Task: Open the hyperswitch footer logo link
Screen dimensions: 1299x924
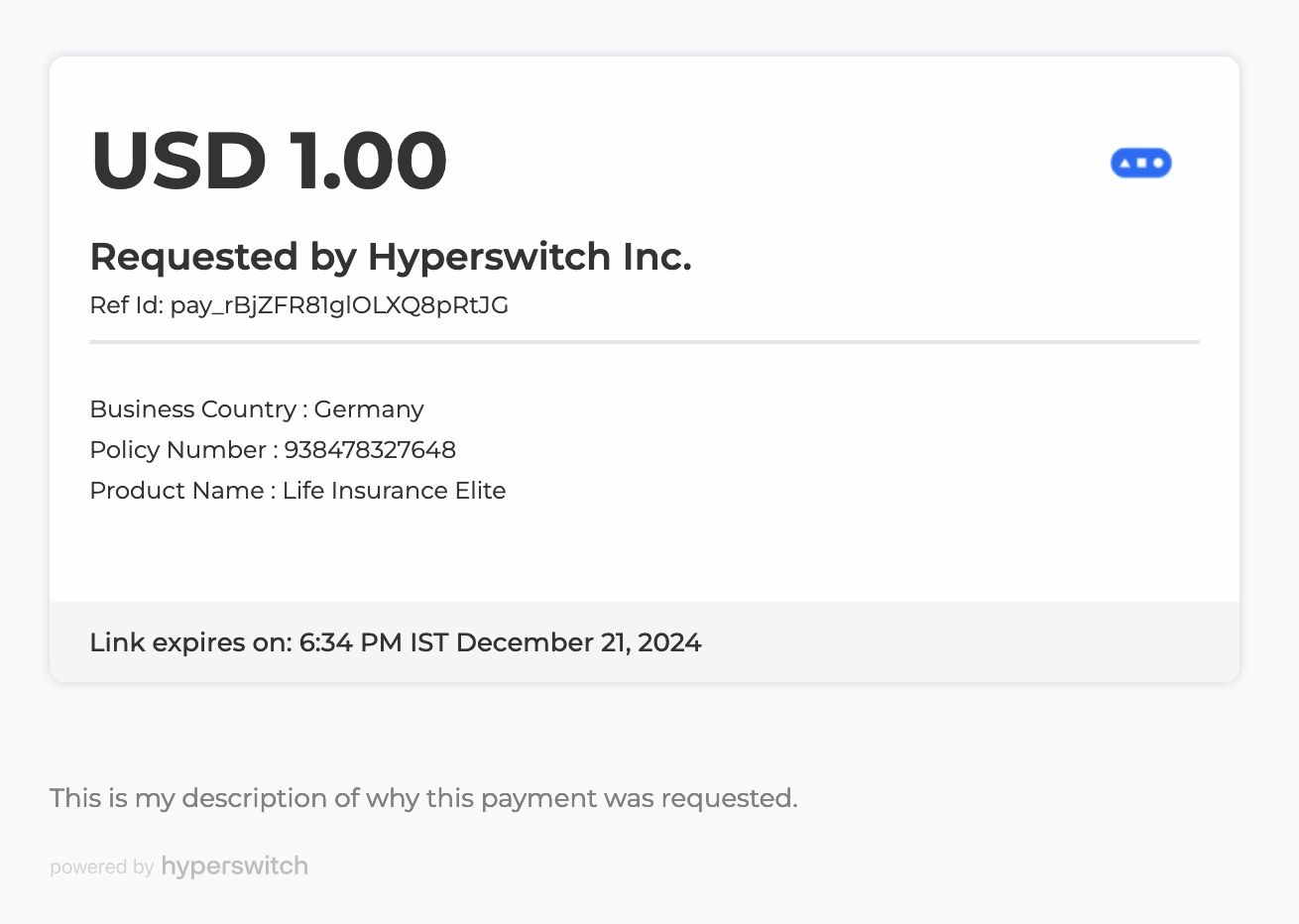Action: click(234, 866)
